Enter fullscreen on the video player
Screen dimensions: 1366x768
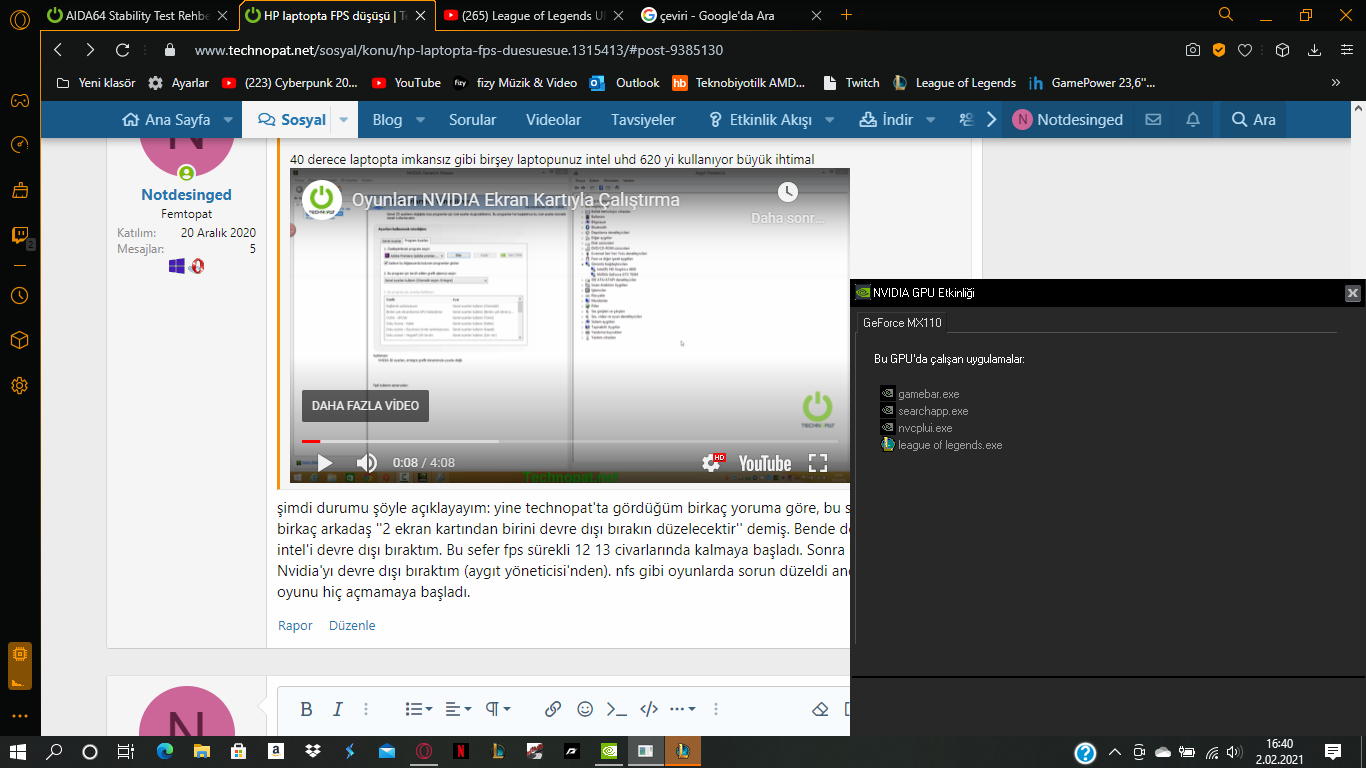[818, 463]
